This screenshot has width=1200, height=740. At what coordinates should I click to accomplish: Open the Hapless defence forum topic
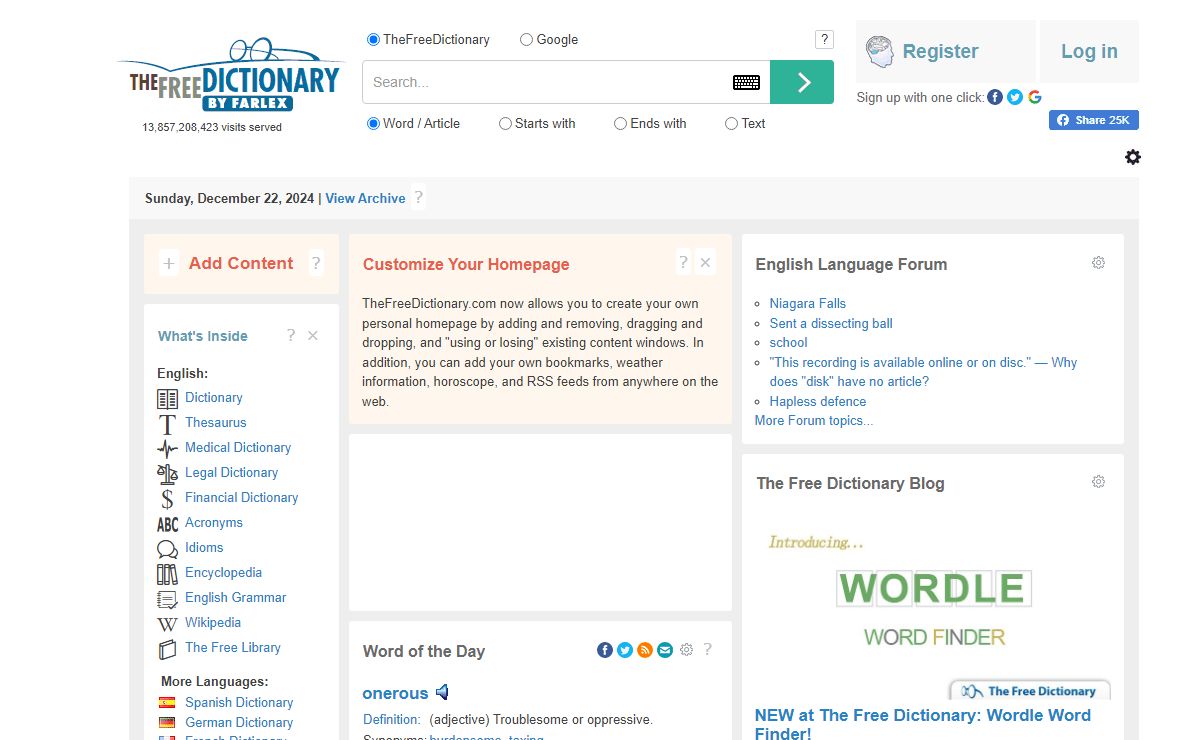(818, 401)
